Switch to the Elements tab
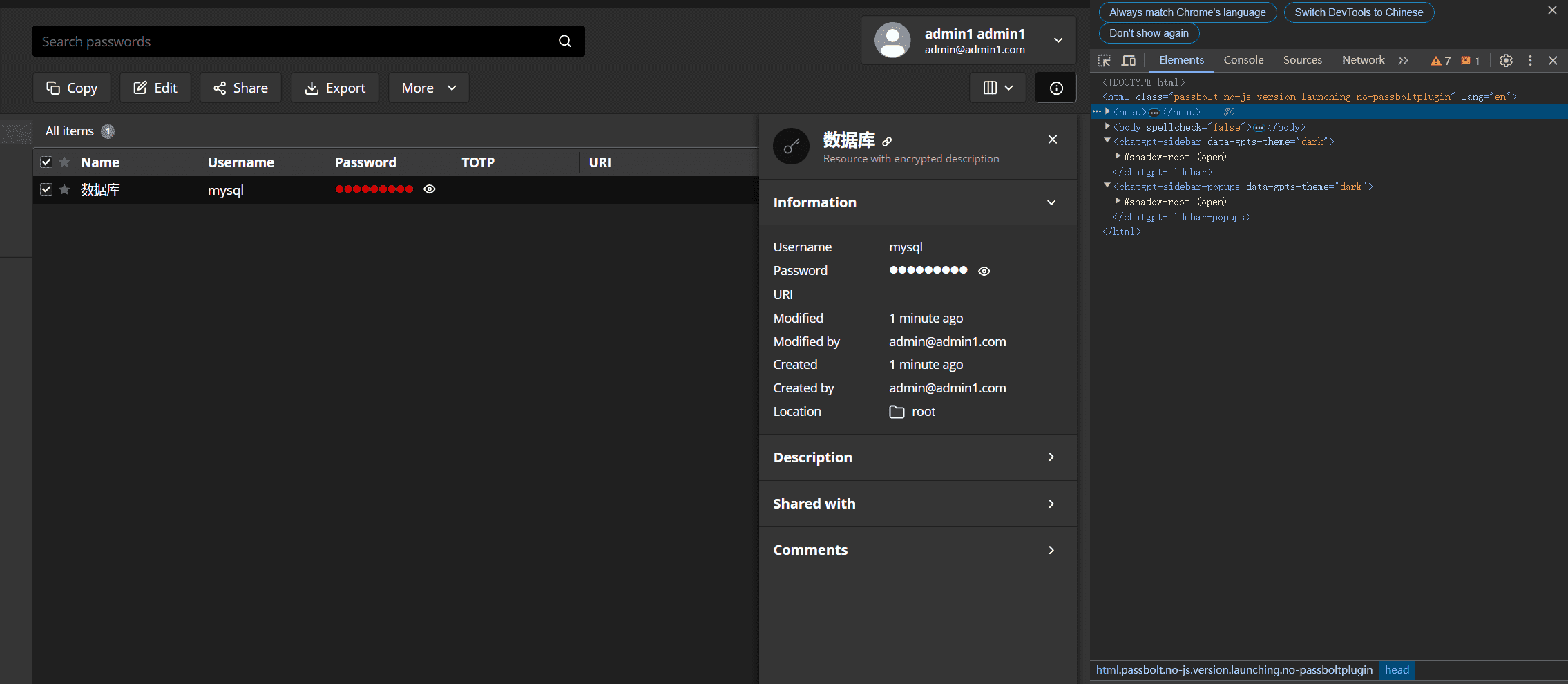The image size is (1568, 684). tap(1181, 60)
